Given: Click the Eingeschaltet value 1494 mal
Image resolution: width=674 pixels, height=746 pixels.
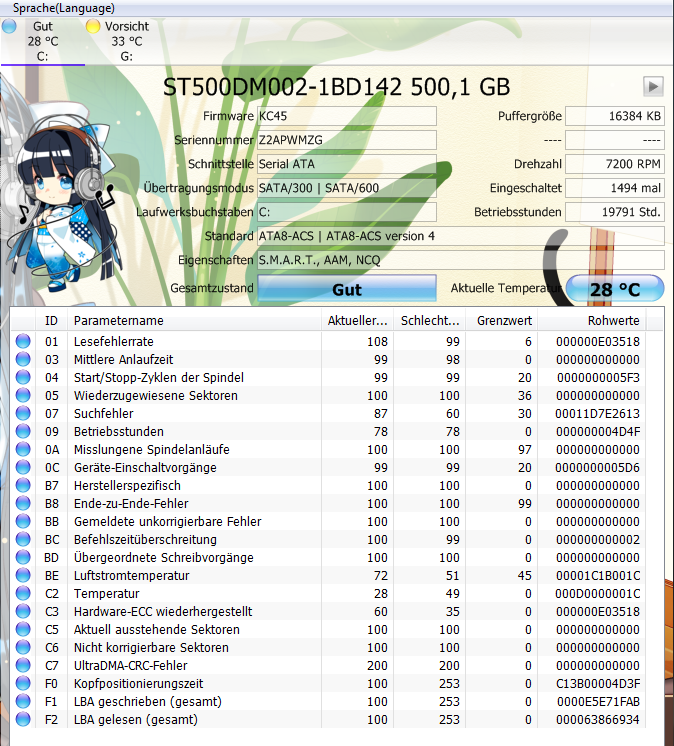Looking at the screenshot, I should click(615, 188).
